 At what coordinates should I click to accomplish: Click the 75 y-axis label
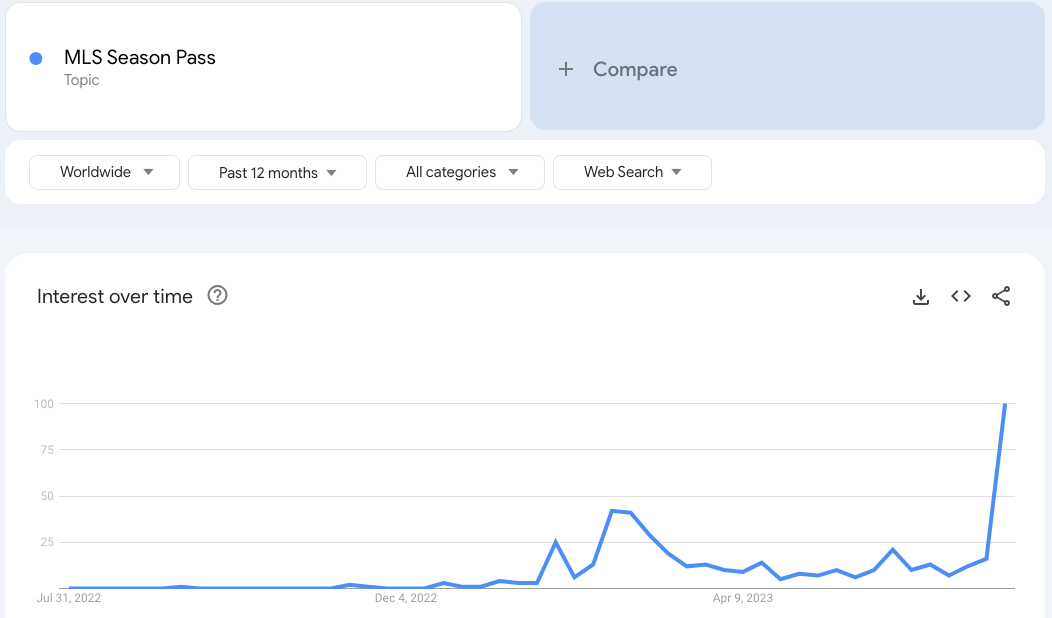pyautogui.click(x=47, y=450)
